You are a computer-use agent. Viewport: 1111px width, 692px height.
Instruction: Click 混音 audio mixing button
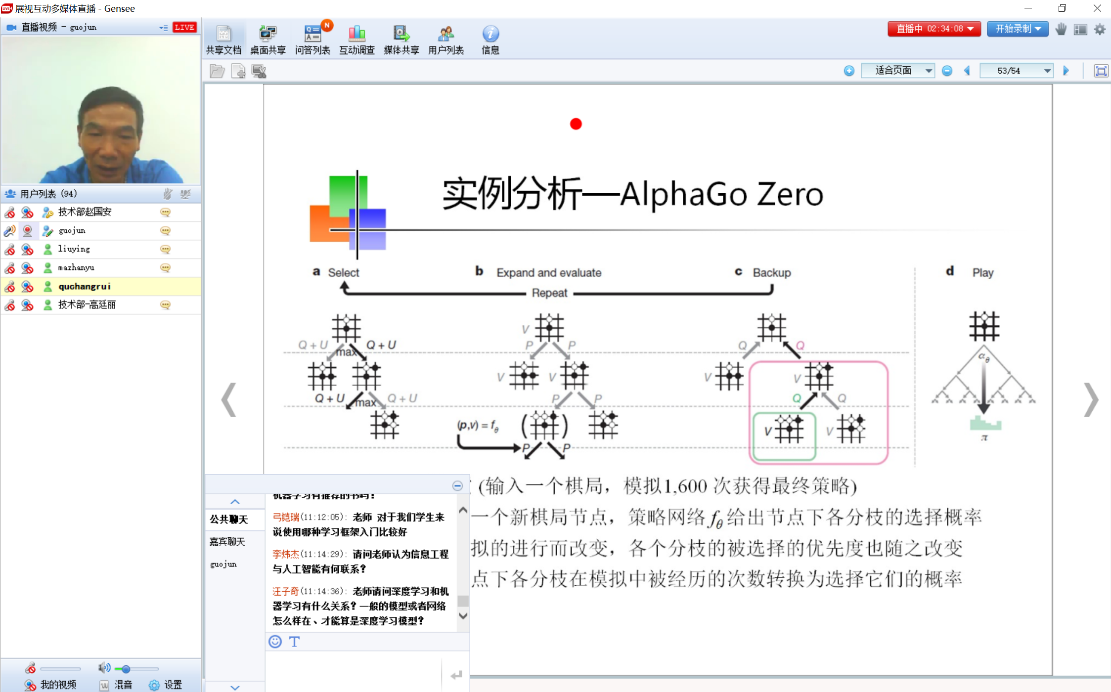tap(115, 685)
